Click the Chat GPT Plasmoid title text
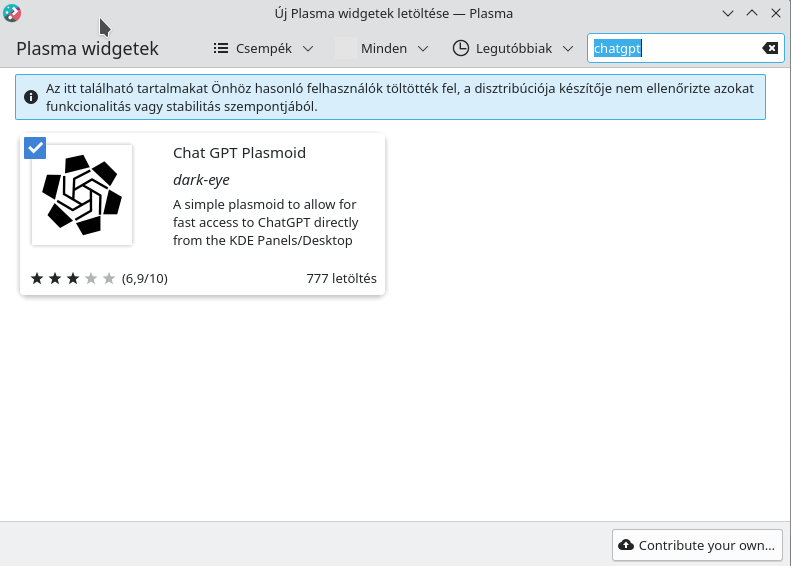This screenshot has width=791, height=566. coord(239,153)
